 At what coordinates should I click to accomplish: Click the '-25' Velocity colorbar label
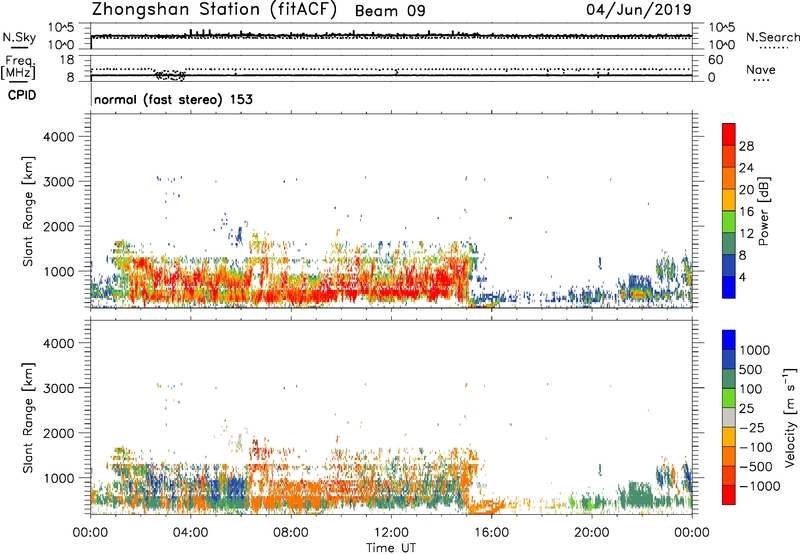pyautogui.click(x=752, y=427)
